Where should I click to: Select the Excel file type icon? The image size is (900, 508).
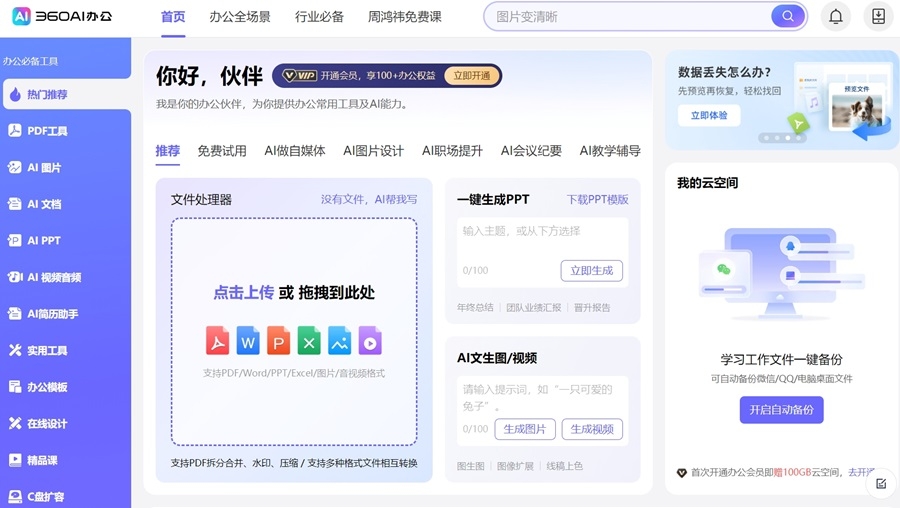(x=309, y=340)
